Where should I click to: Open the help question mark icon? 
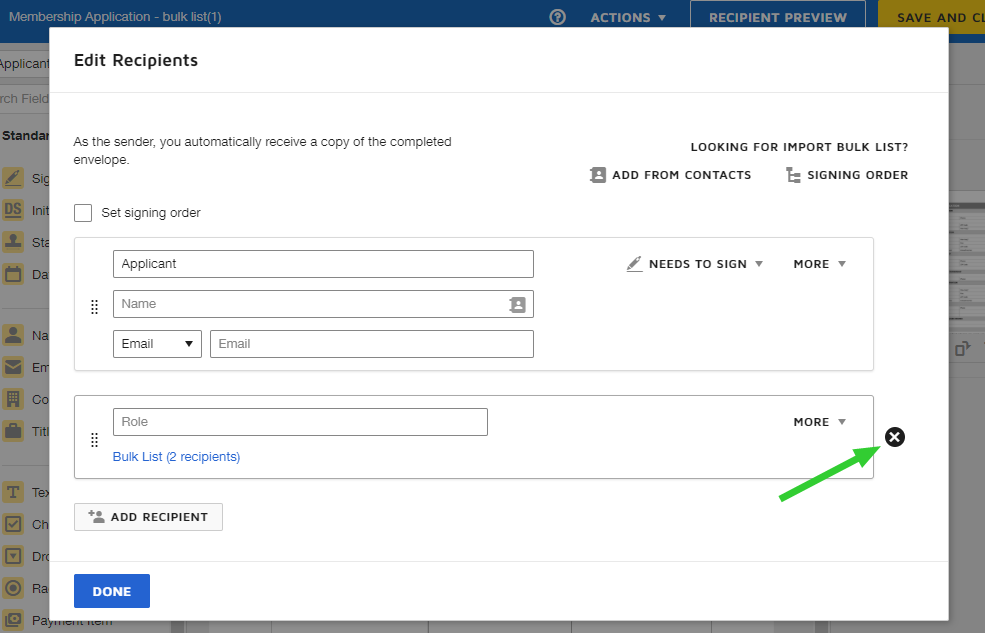point(558,17)
